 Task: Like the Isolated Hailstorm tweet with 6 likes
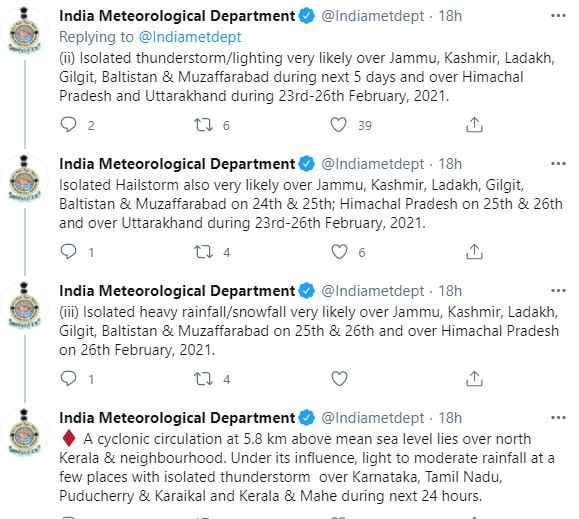coord(339,252)
